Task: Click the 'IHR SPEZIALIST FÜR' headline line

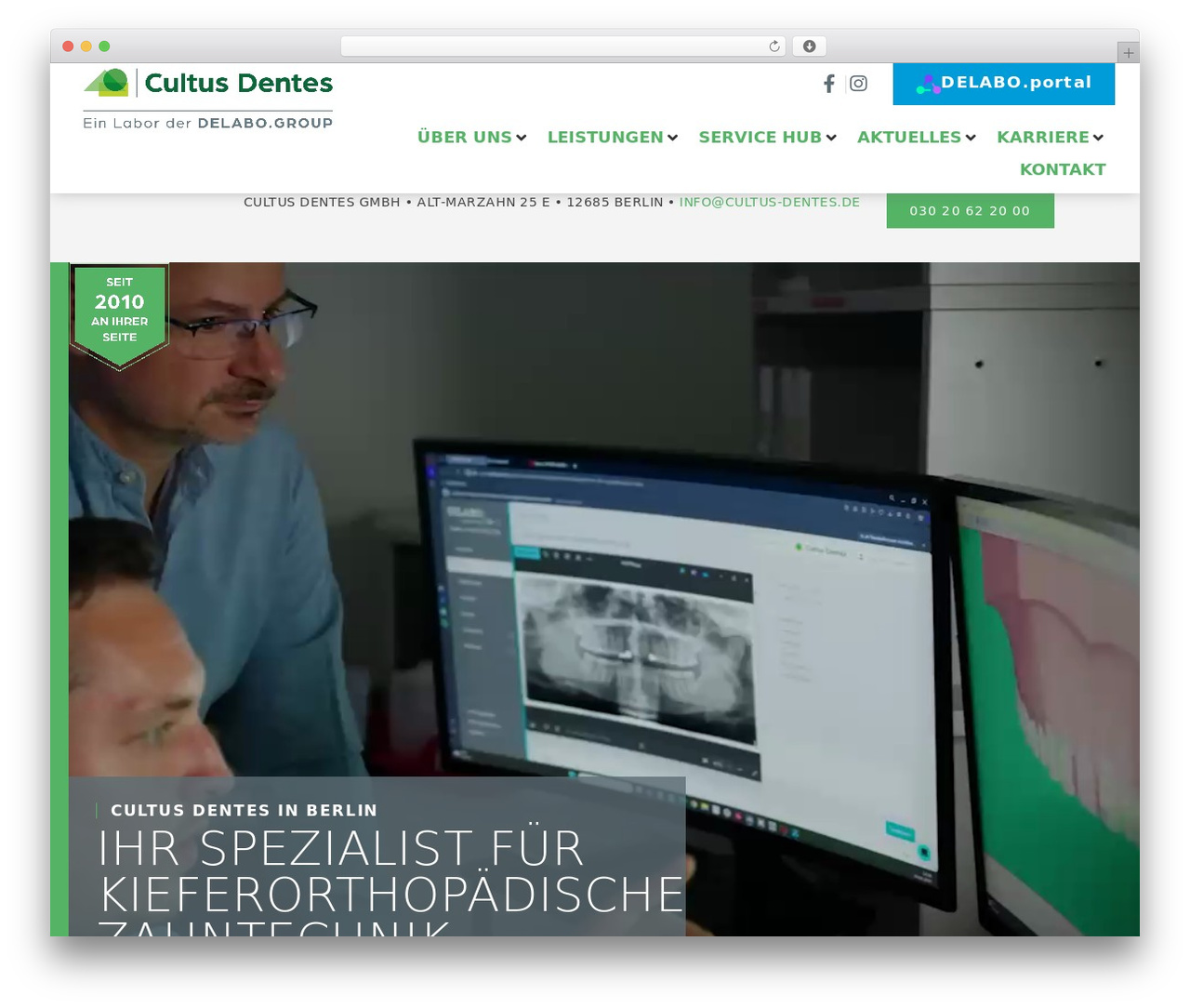Action: (x=341, y=848)
